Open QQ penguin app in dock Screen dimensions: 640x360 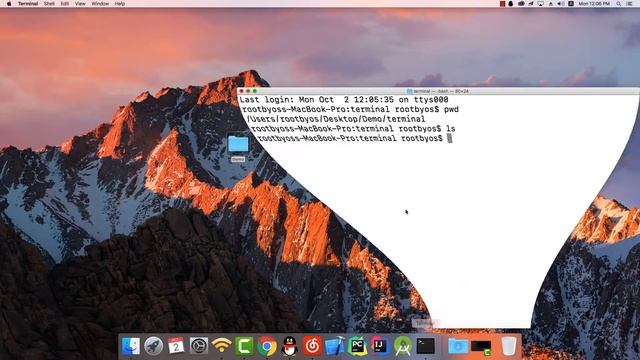[290, 346]
